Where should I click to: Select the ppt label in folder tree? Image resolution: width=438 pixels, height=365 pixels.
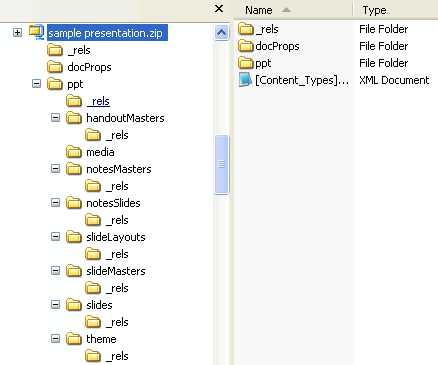[75, 84]
